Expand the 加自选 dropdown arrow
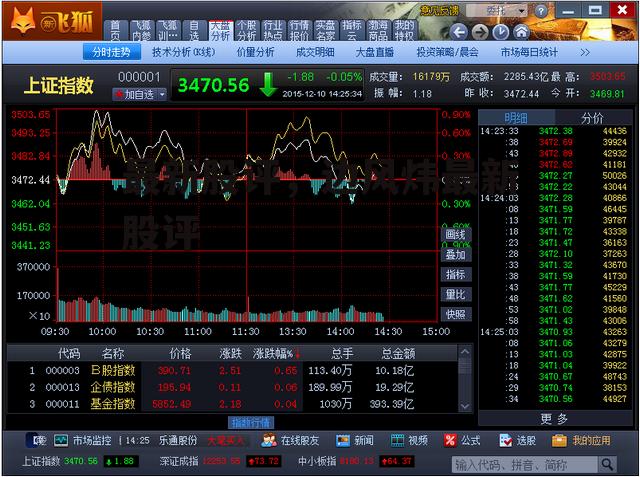 (162, 95)
